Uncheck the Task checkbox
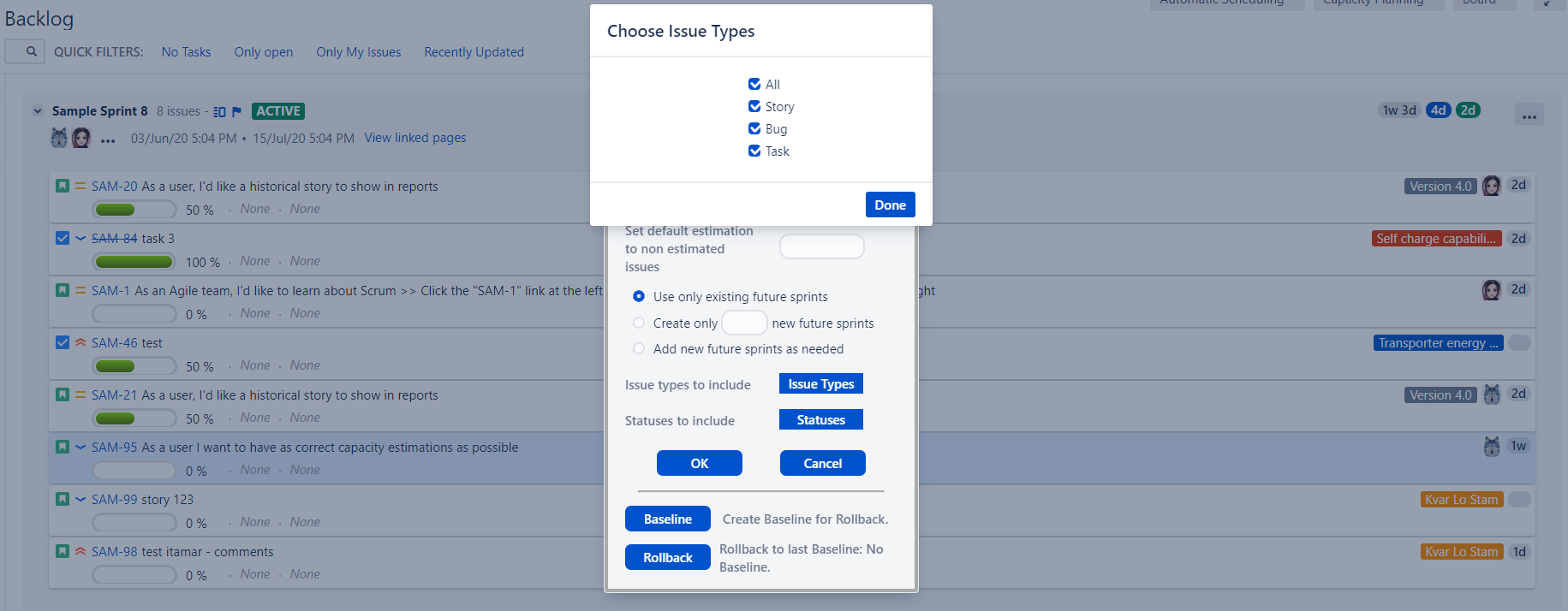 coord(754,151)
